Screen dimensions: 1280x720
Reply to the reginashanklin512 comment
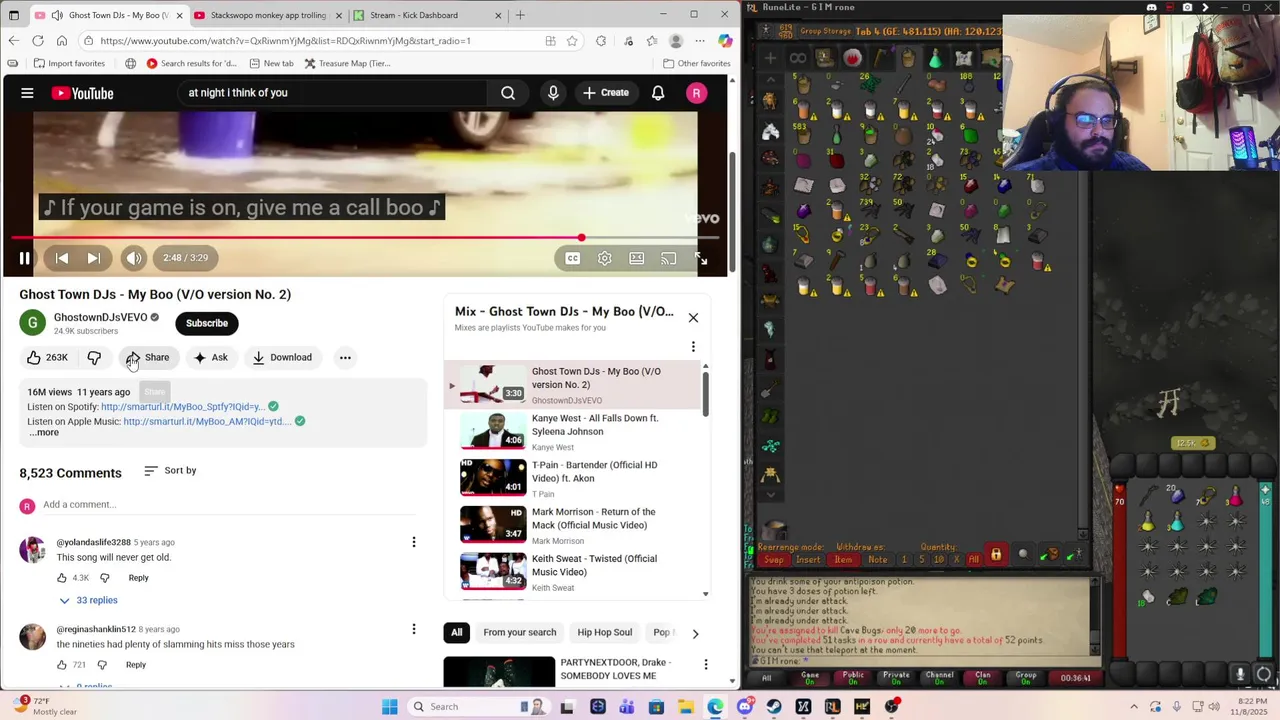(x=136, y=665)
